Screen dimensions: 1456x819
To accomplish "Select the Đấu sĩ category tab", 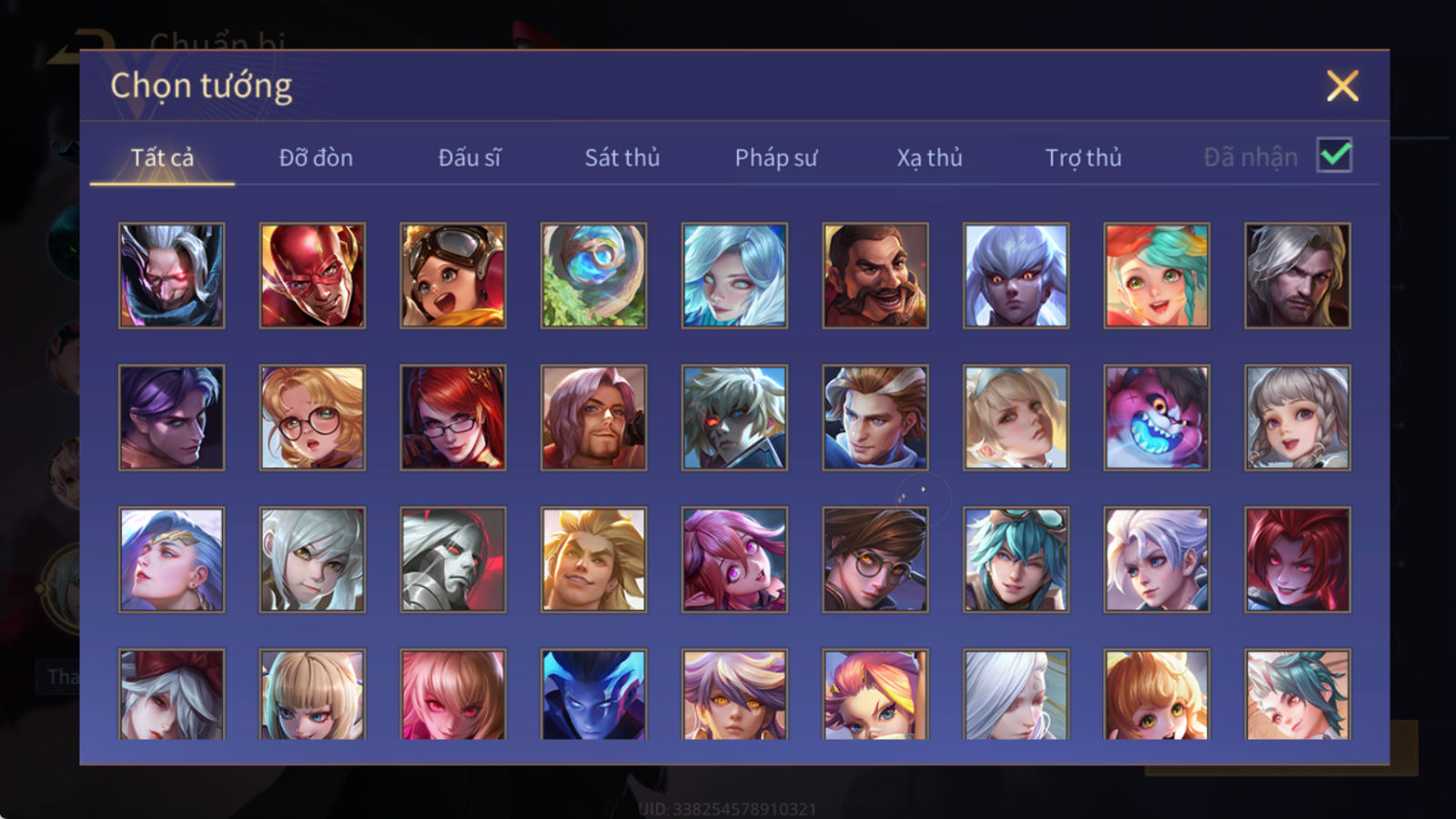I will tap(470, 157).
